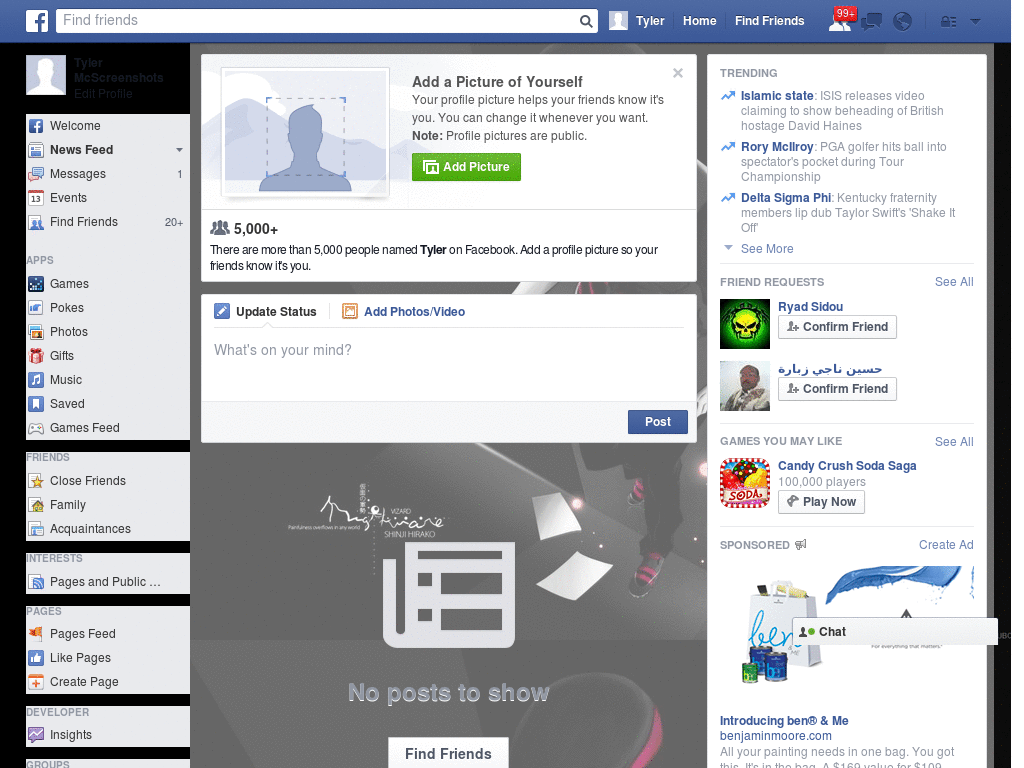1024x768 pixels.
Task: Open the globe notifications icon
Action: click(903, 22)
